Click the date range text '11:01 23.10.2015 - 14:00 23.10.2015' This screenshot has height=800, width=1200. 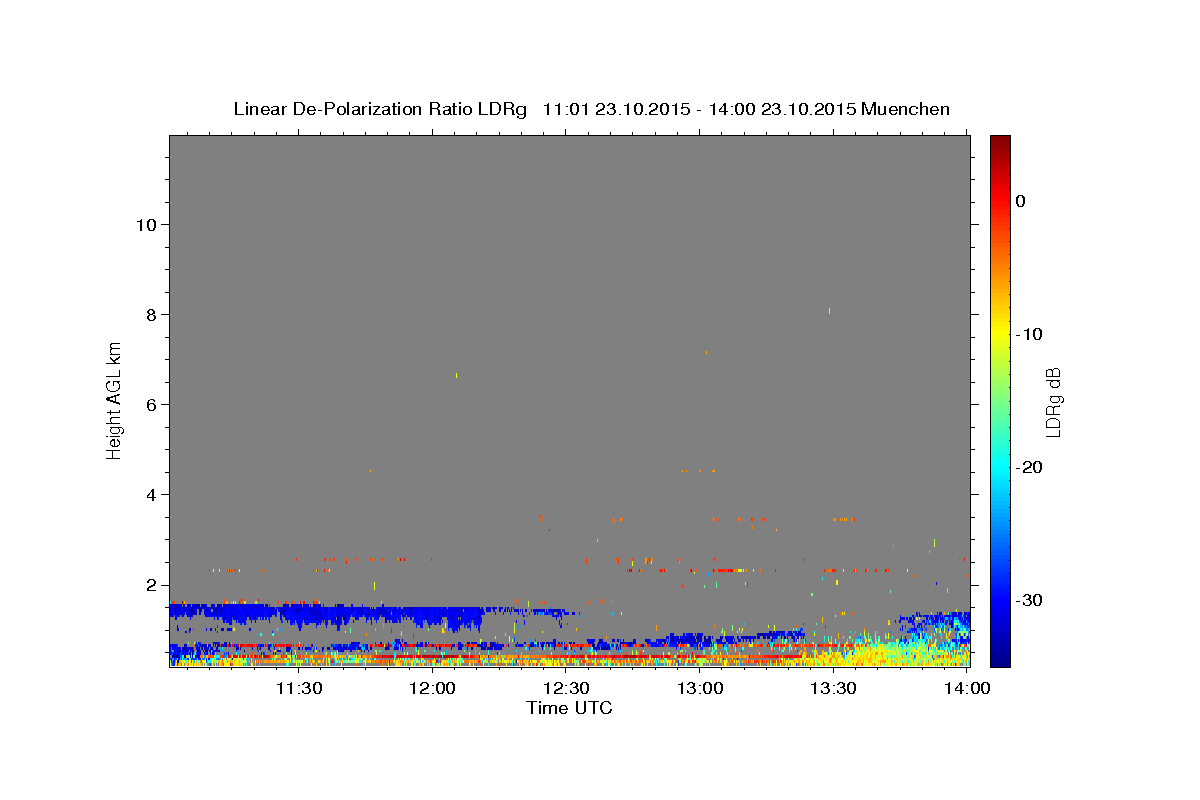pos(699,109)
